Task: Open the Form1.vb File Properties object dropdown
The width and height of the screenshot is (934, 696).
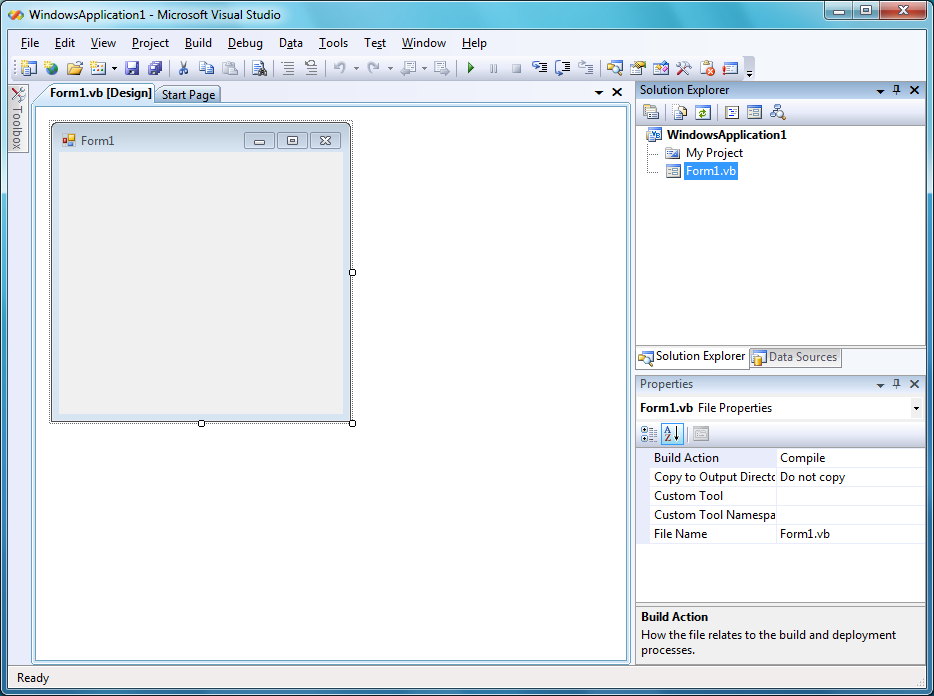Action: point(916,408)
